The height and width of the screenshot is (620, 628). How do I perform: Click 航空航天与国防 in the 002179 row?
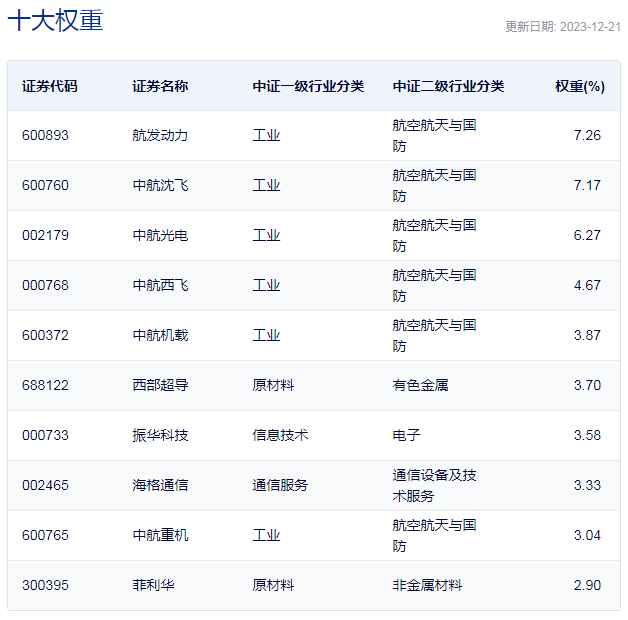coord(434,235)
